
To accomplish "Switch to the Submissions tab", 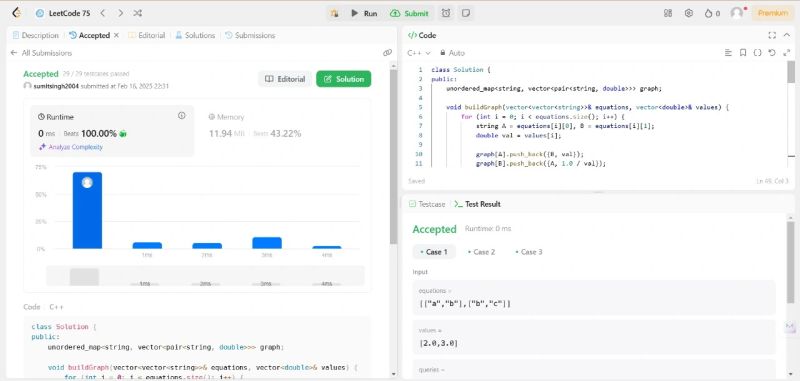I will coord(250,35).
